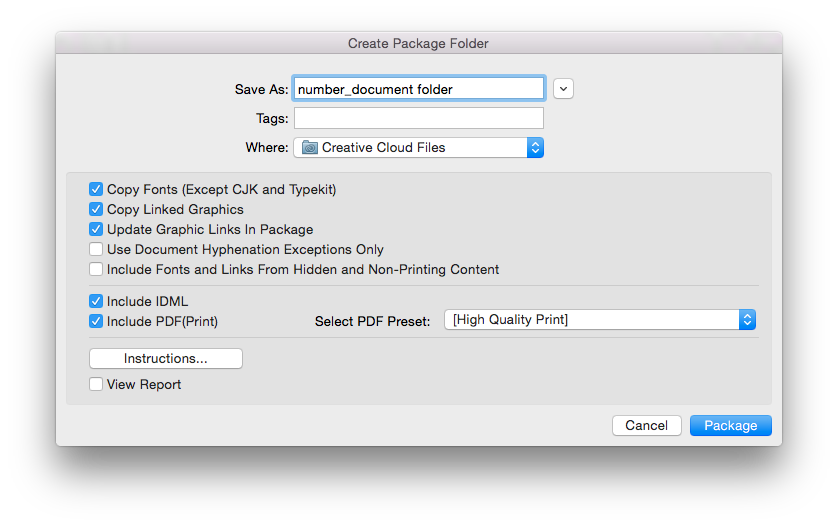Uncheck Copy Linked Graphics
Image resolution: width=838 pixels, height=526 pixels.
96,209
